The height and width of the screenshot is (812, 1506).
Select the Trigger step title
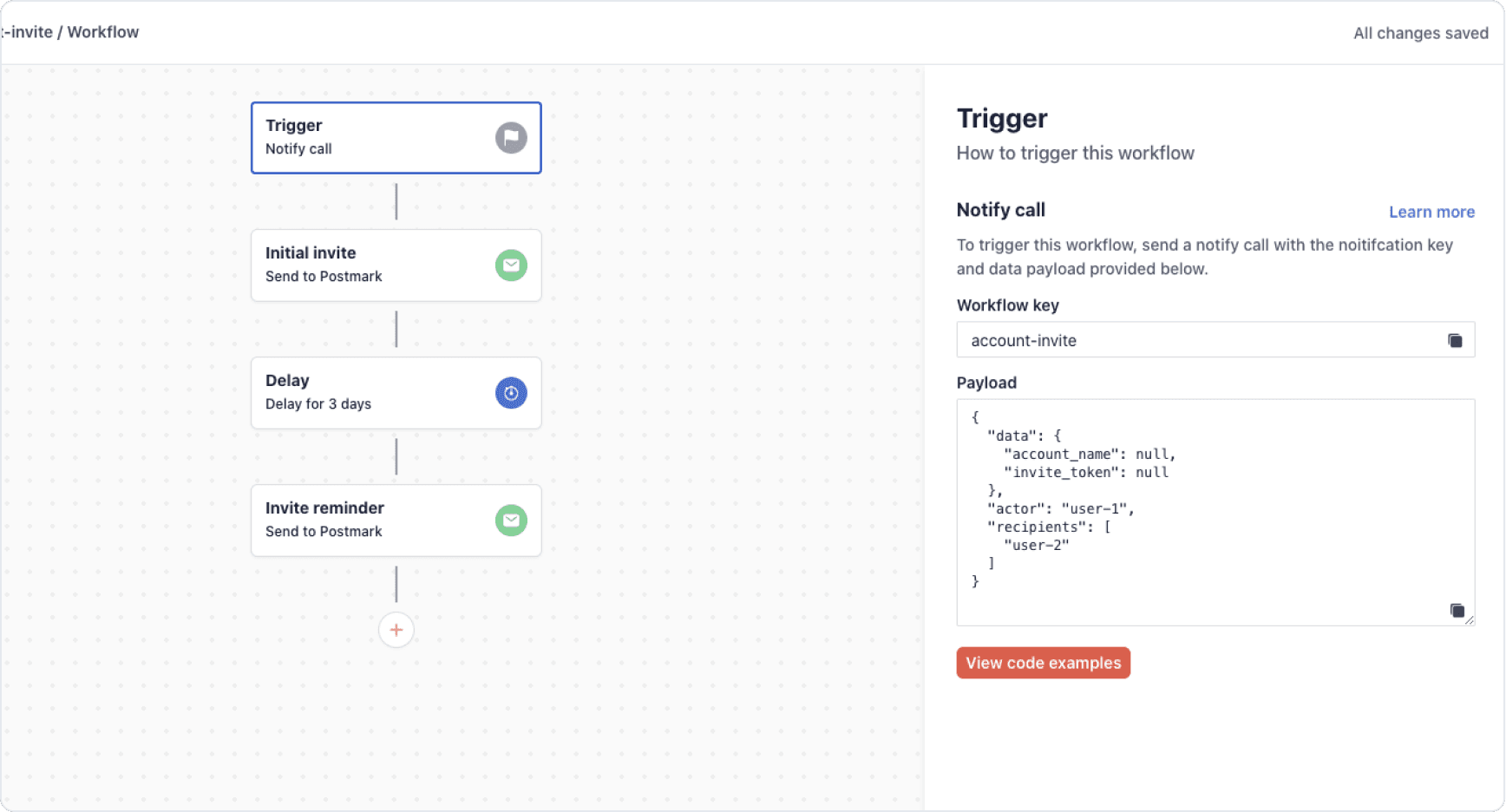pyautogui.click(x=294, y=126)
